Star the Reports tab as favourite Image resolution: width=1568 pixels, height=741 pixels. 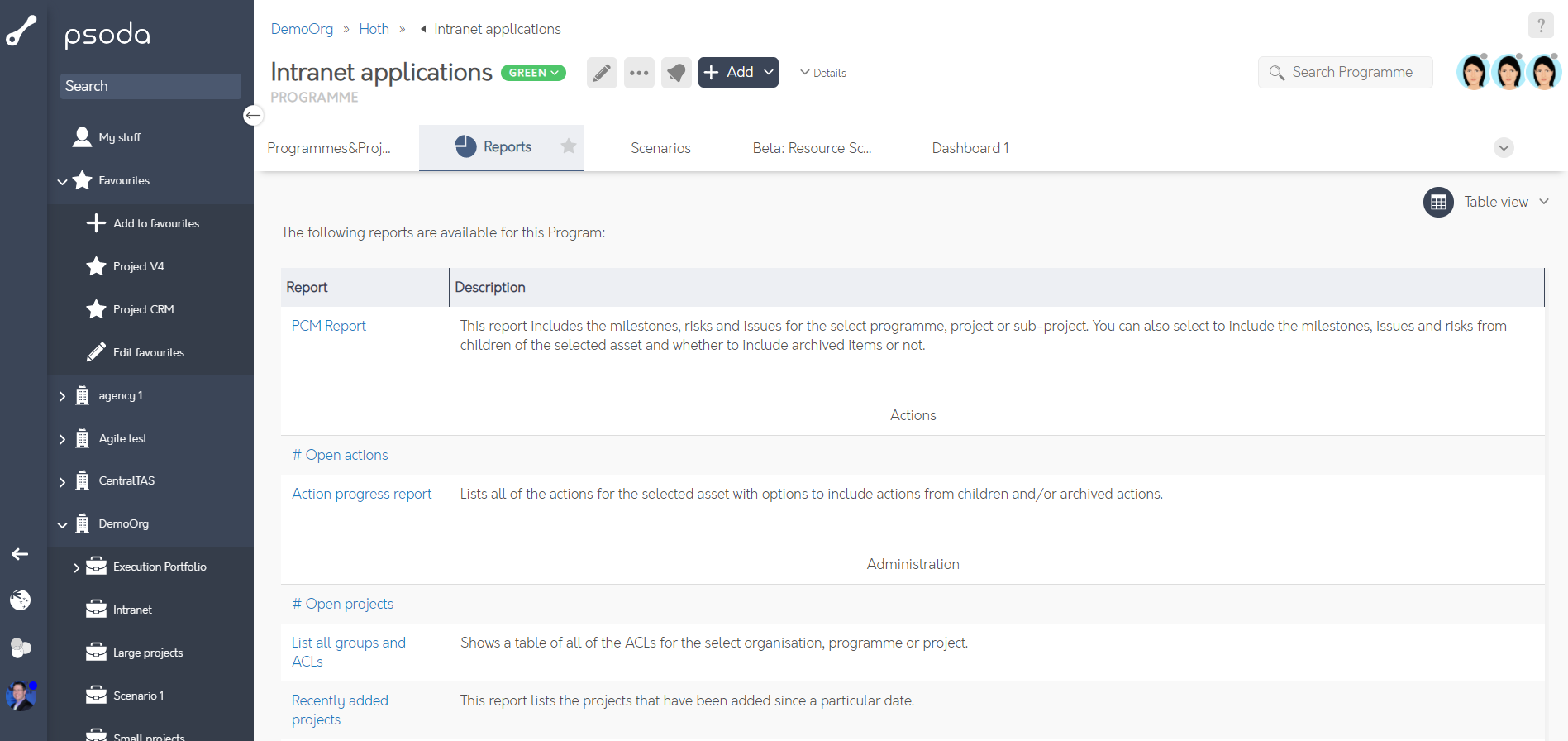[x=568, y=146]
